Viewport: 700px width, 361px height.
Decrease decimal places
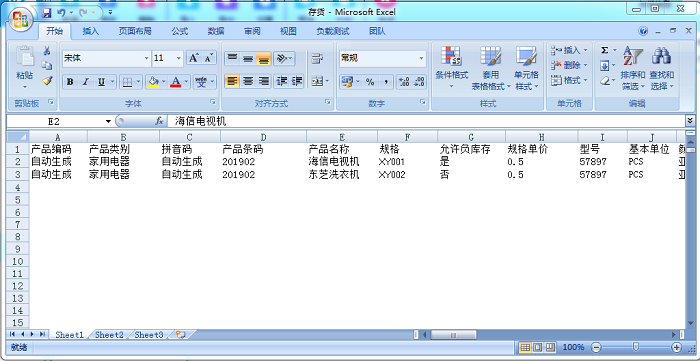[x=419, y=82]
